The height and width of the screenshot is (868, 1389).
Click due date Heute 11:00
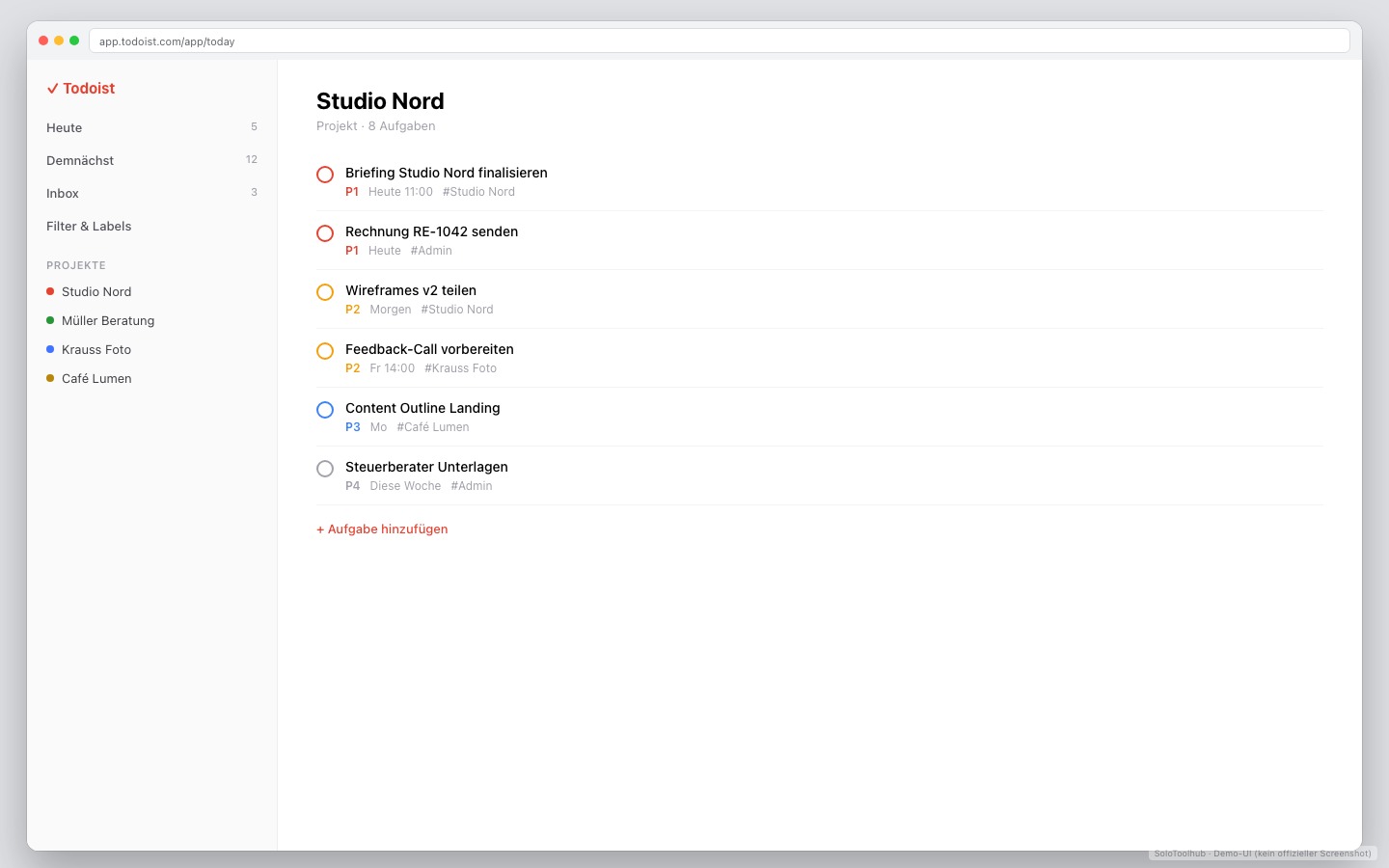point(400,192)
